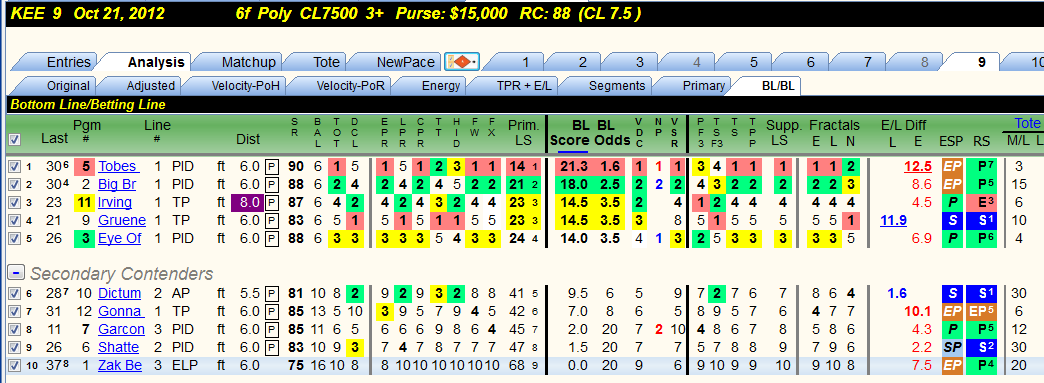Open the Tobes horse link
This screenshot has width=1044, height=383.
pos(119,166)
